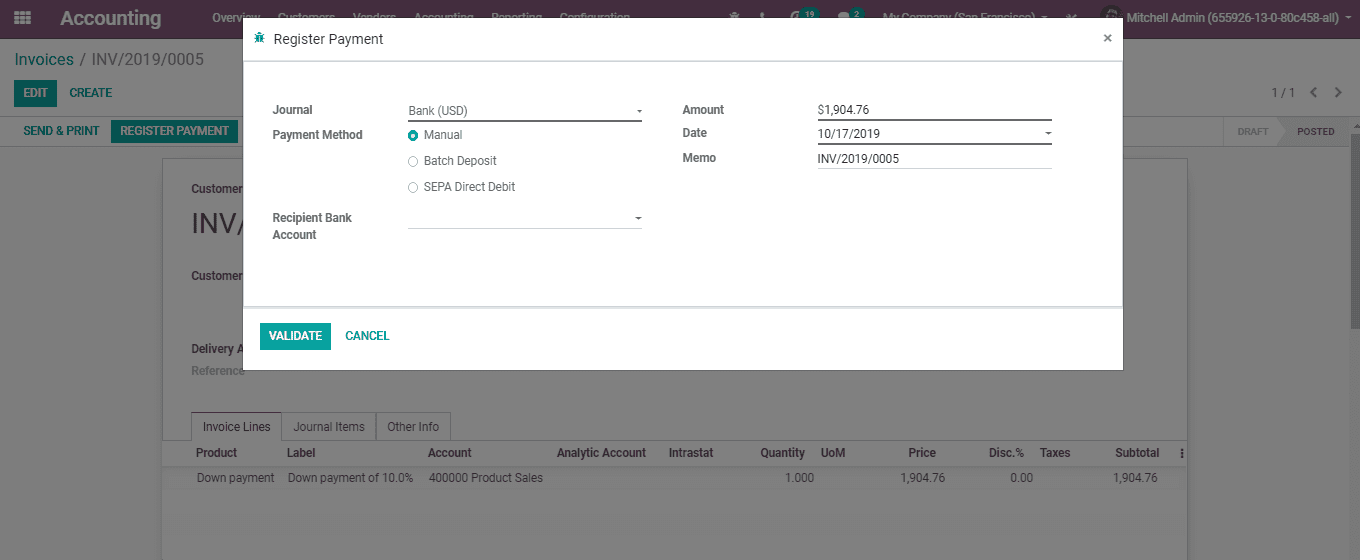1360x560 pixels.
Task: Switch to the Journal Items tab
Action: coord(329,427)
